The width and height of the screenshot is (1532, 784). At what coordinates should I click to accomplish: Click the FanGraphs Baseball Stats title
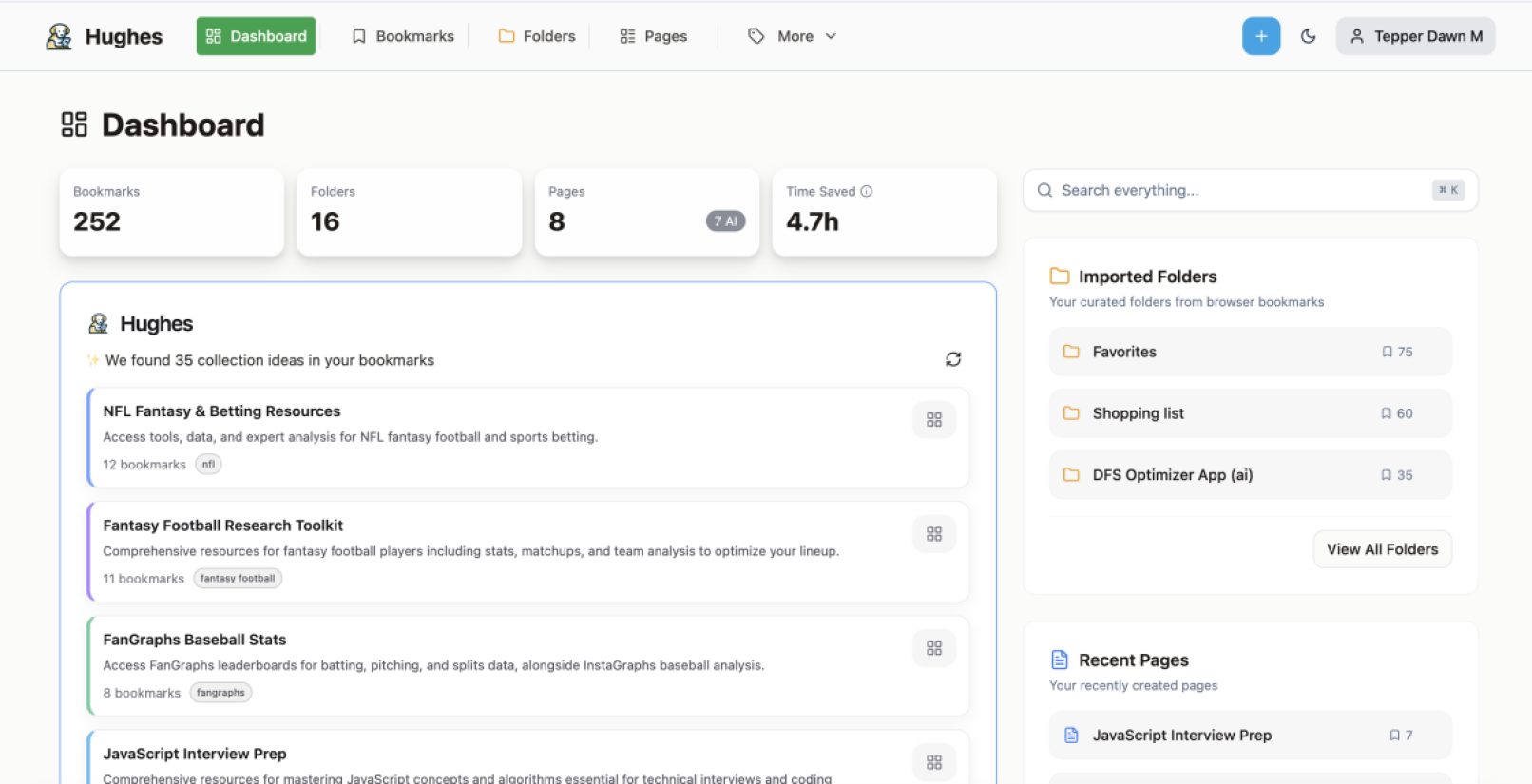[195, 640]
